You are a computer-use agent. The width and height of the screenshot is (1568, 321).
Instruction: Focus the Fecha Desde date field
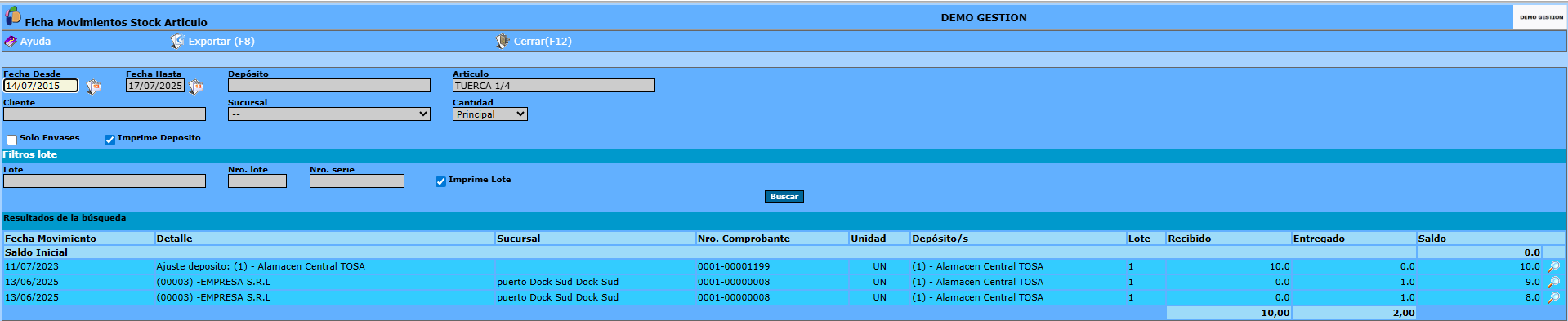tap(41, 86)
